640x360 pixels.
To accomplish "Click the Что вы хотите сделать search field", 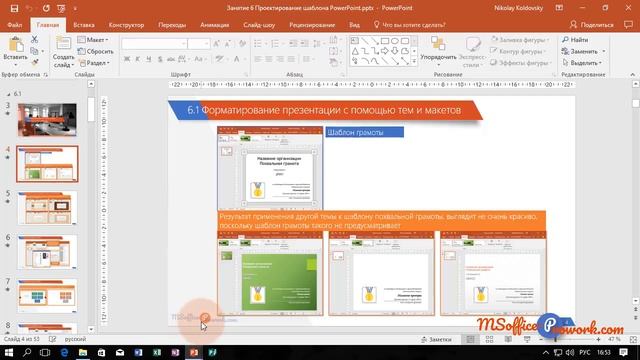I will (409, 25).
